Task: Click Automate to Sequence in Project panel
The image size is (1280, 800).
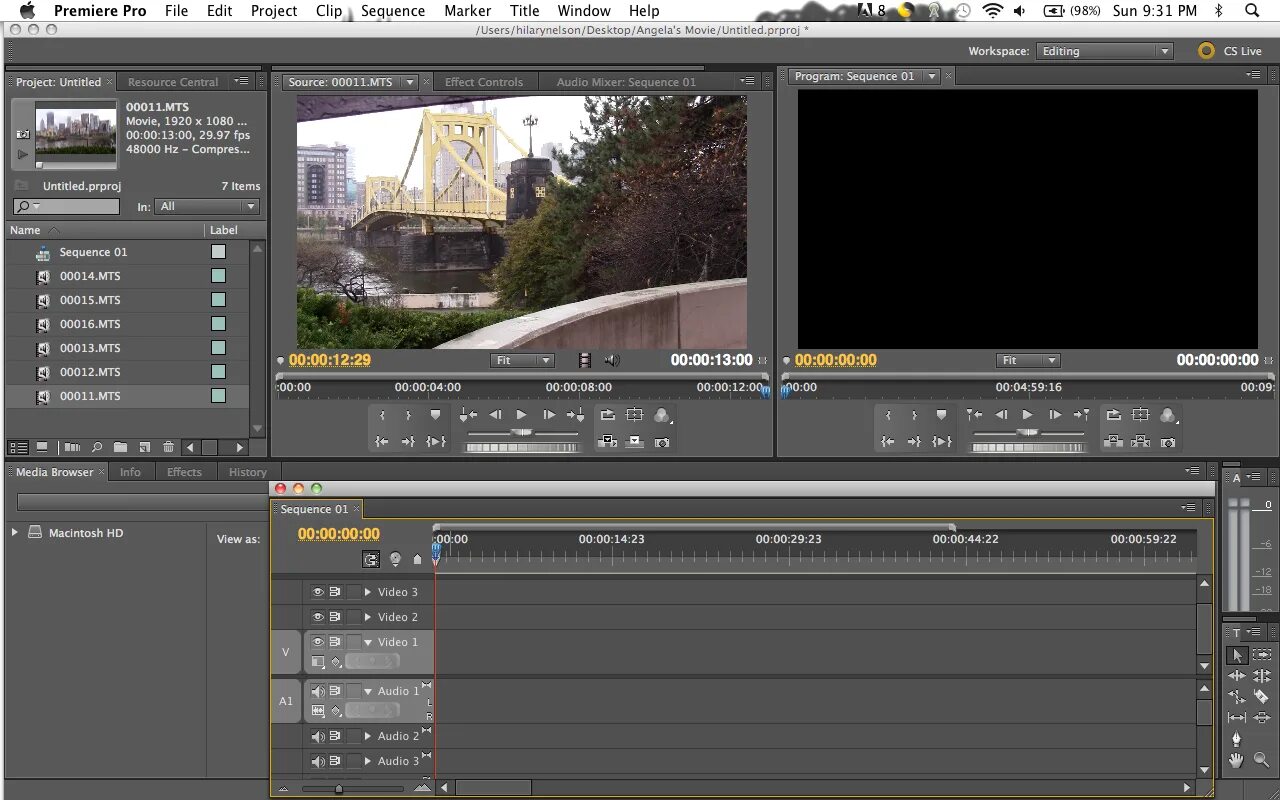Action: [72, 447]
